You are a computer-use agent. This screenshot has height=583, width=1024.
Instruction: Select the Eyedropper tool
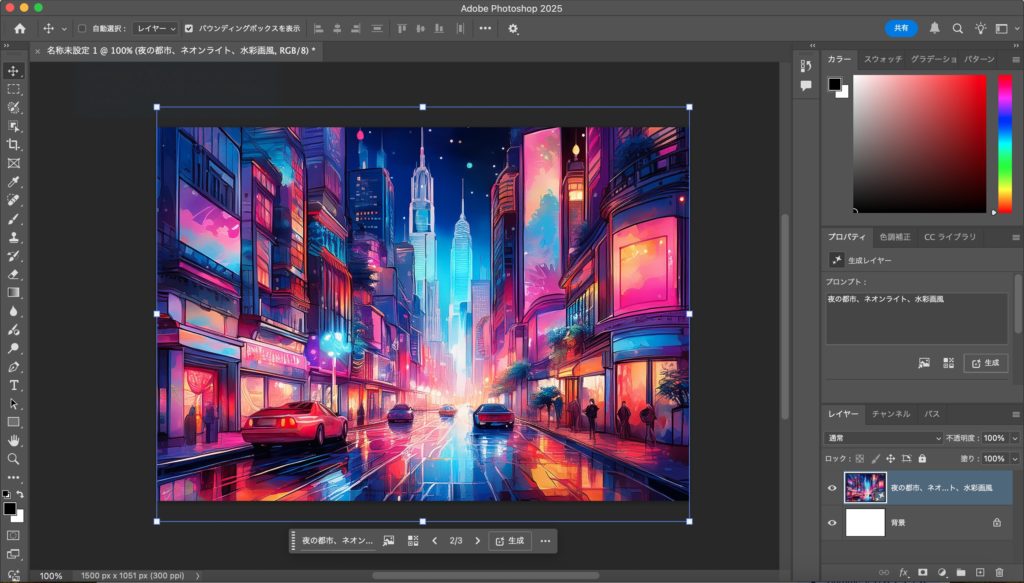(14, 182)
